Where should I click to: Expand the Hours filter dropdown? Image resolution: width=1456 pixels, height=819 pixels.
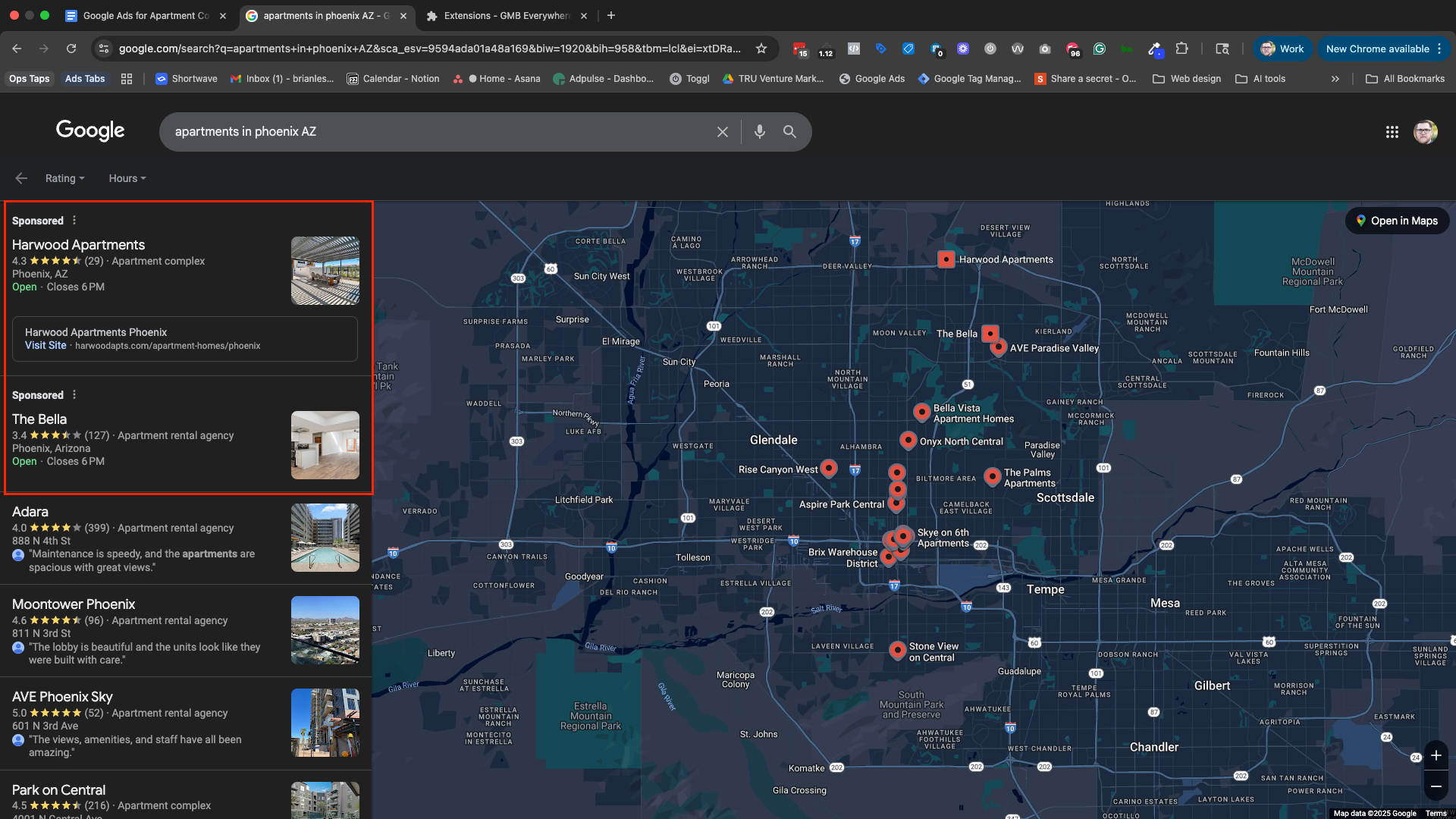(x=127, y=178)
